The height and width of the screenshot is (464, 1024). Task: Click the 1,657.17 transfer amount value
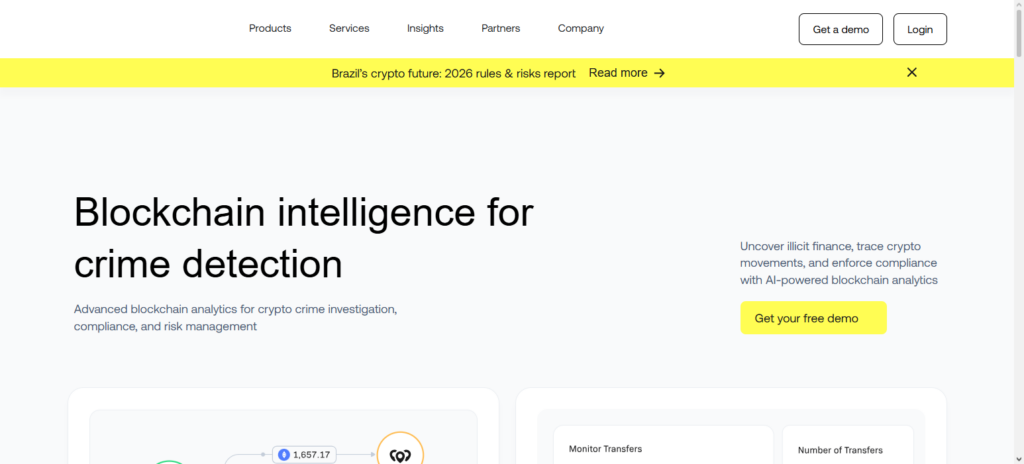coord(312,455)
